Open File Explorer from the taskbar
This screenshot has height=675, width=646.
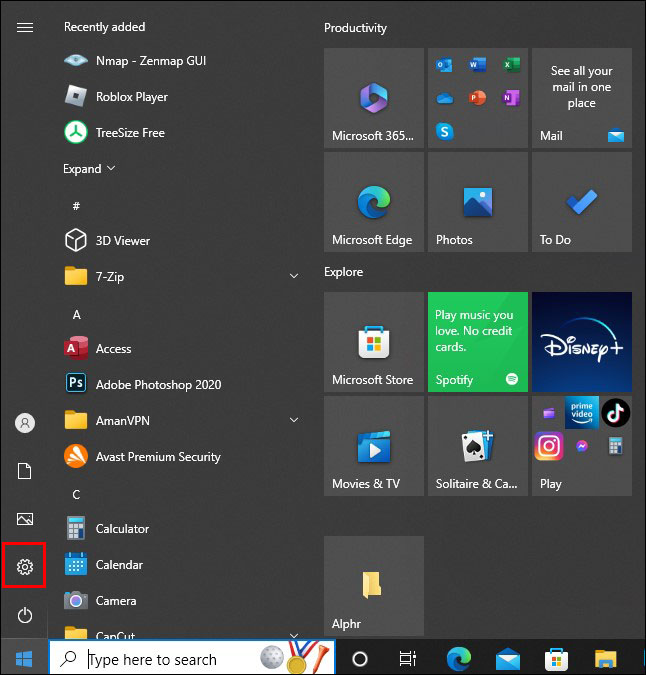pos(606,659)
